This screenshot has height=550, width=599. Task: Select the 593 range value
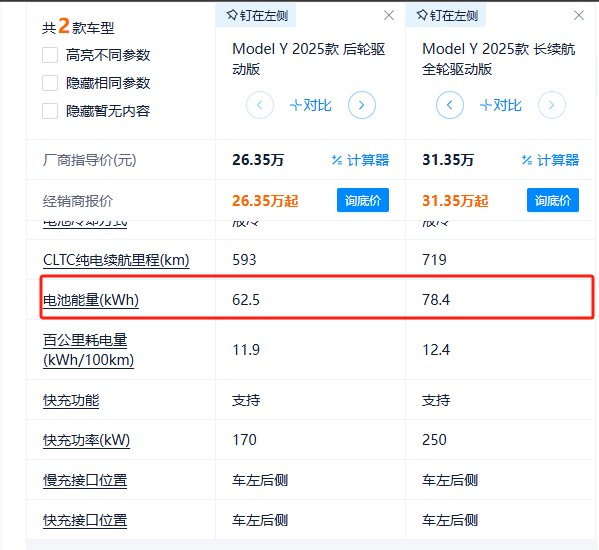pos(244,260)
